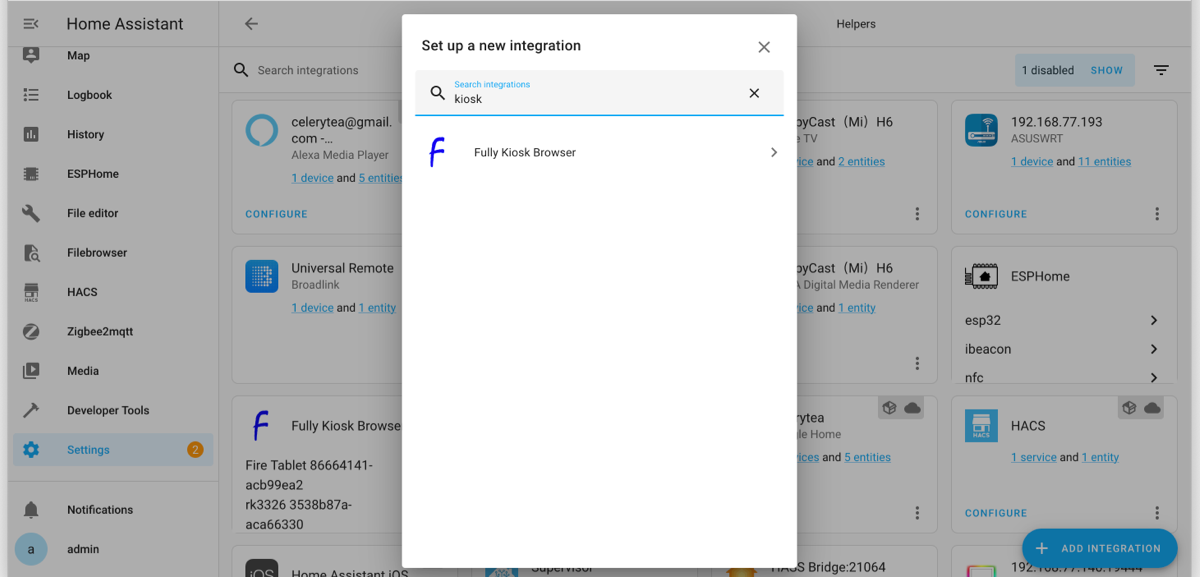This screenshot has width=1200, height=577.
Task: Click CONFIGURE on the HACS card
Action: tap(996, 513)
